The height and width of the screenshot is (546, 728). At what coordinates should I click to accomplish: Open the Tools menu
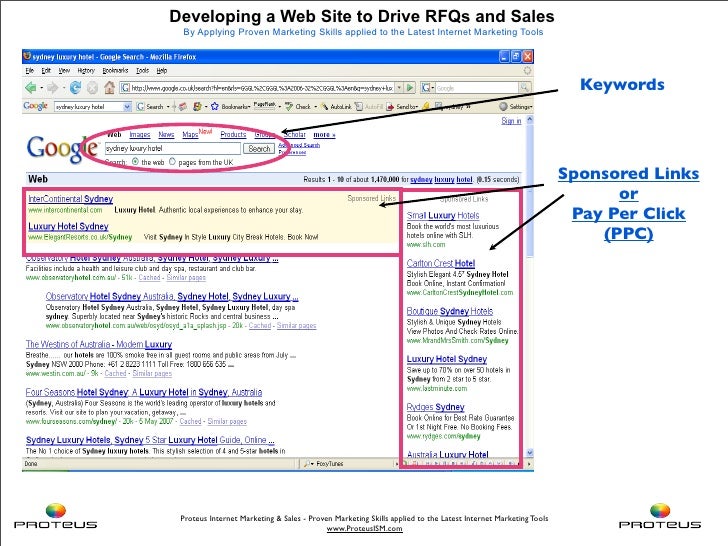143,71
